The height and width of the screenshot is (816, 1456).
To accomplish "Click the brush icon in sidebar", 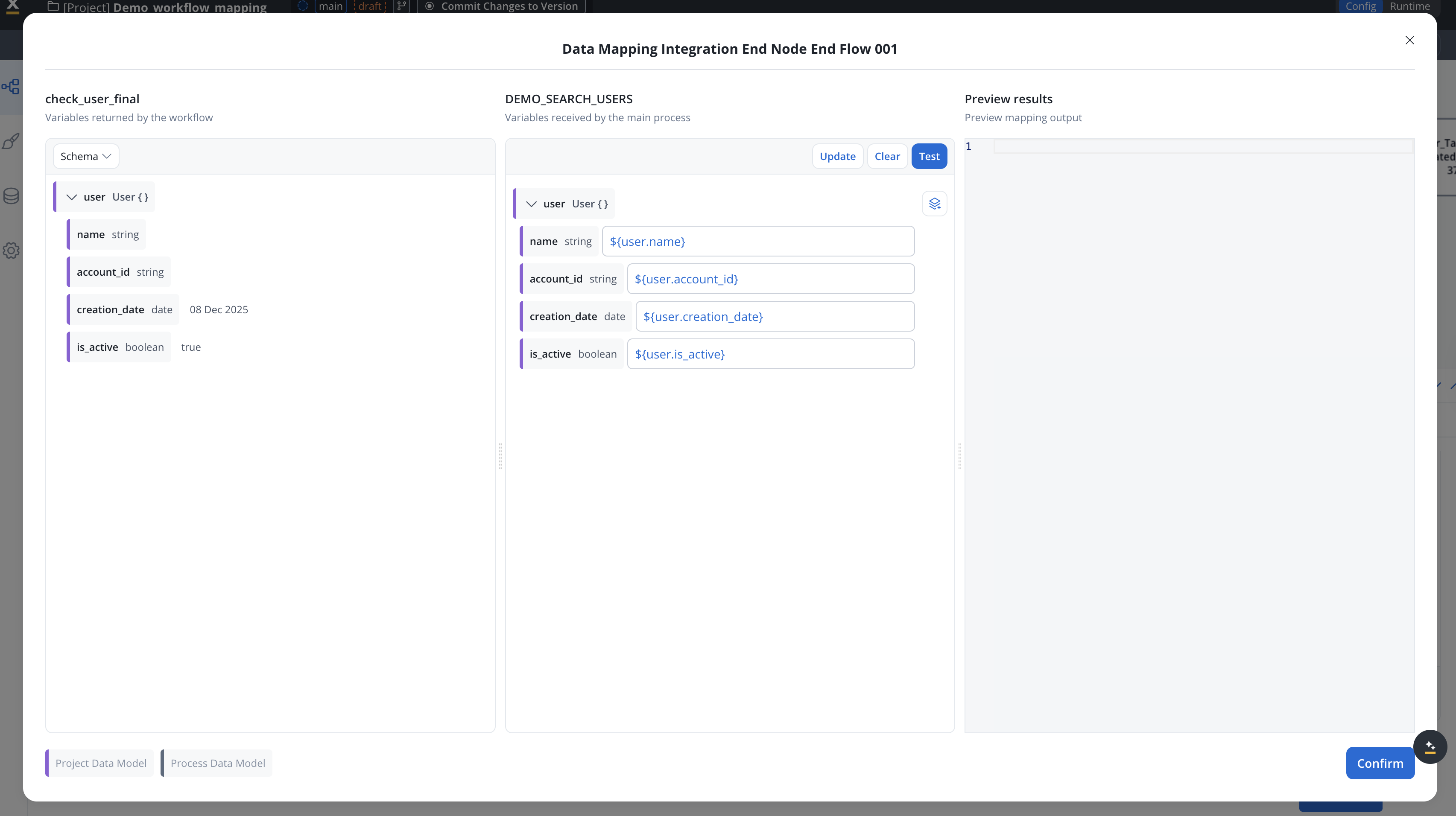I will pos(11,141).
